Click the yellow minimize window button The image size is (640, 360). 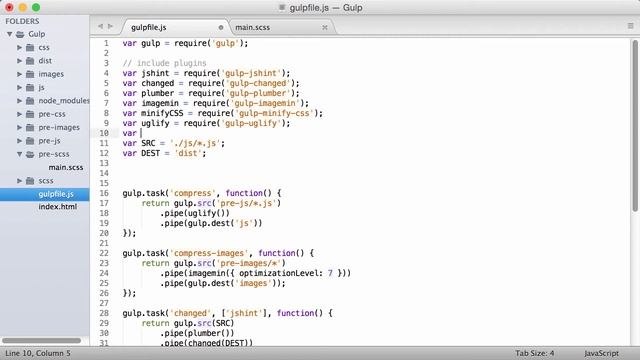click(x=22, y=7)
